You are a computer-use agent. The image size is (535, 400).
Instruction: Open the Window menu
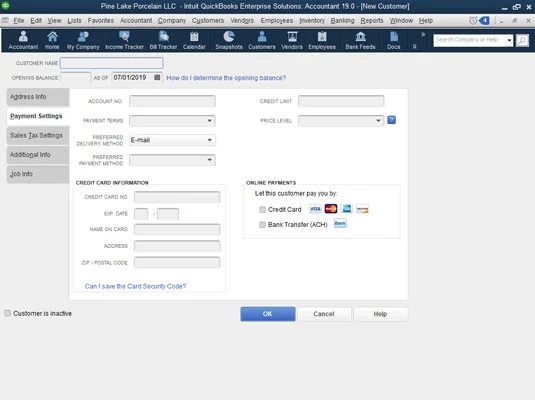(x=401, y=20)
